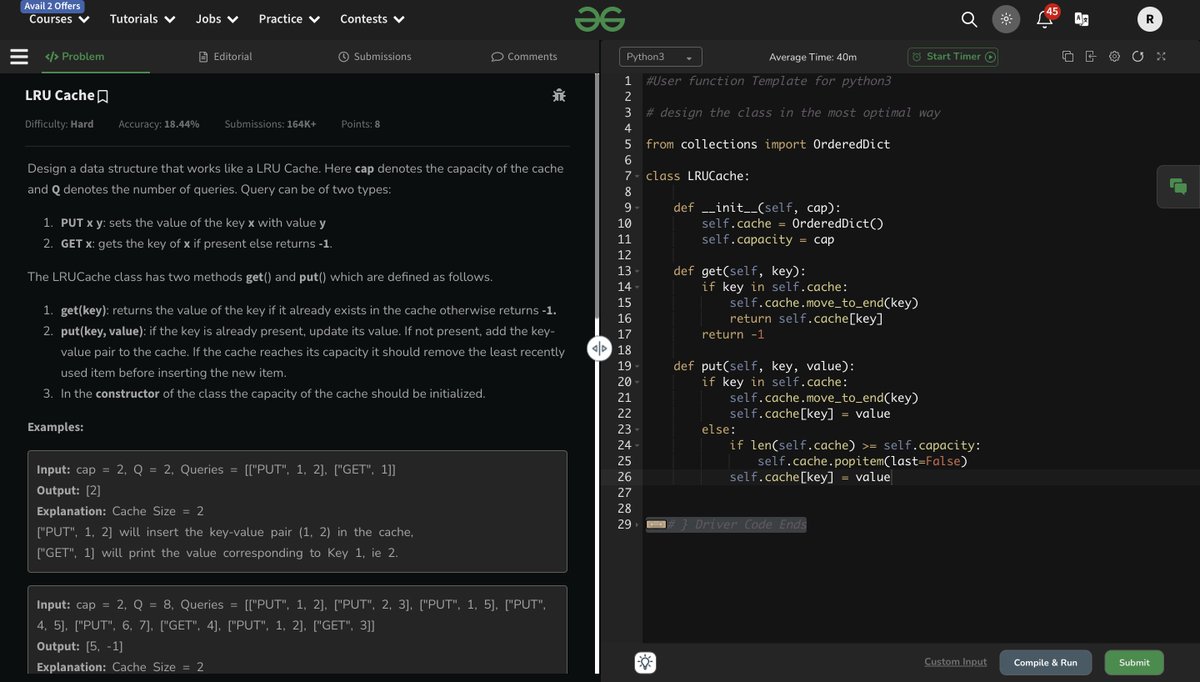Click the Avail 2 Offers badge

[53, 6]
